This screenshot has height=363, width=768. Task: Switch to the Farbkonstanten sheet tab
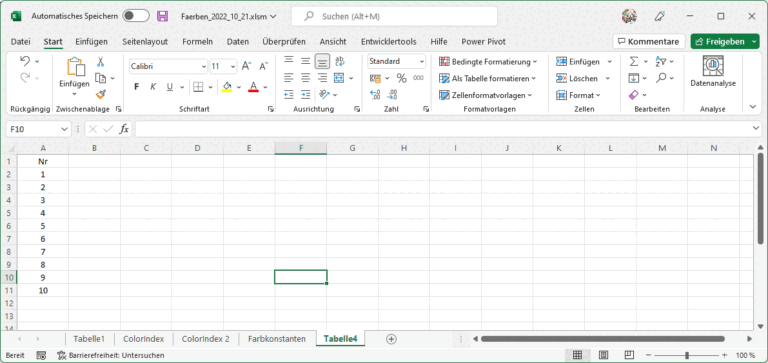[x=277, y=339]
